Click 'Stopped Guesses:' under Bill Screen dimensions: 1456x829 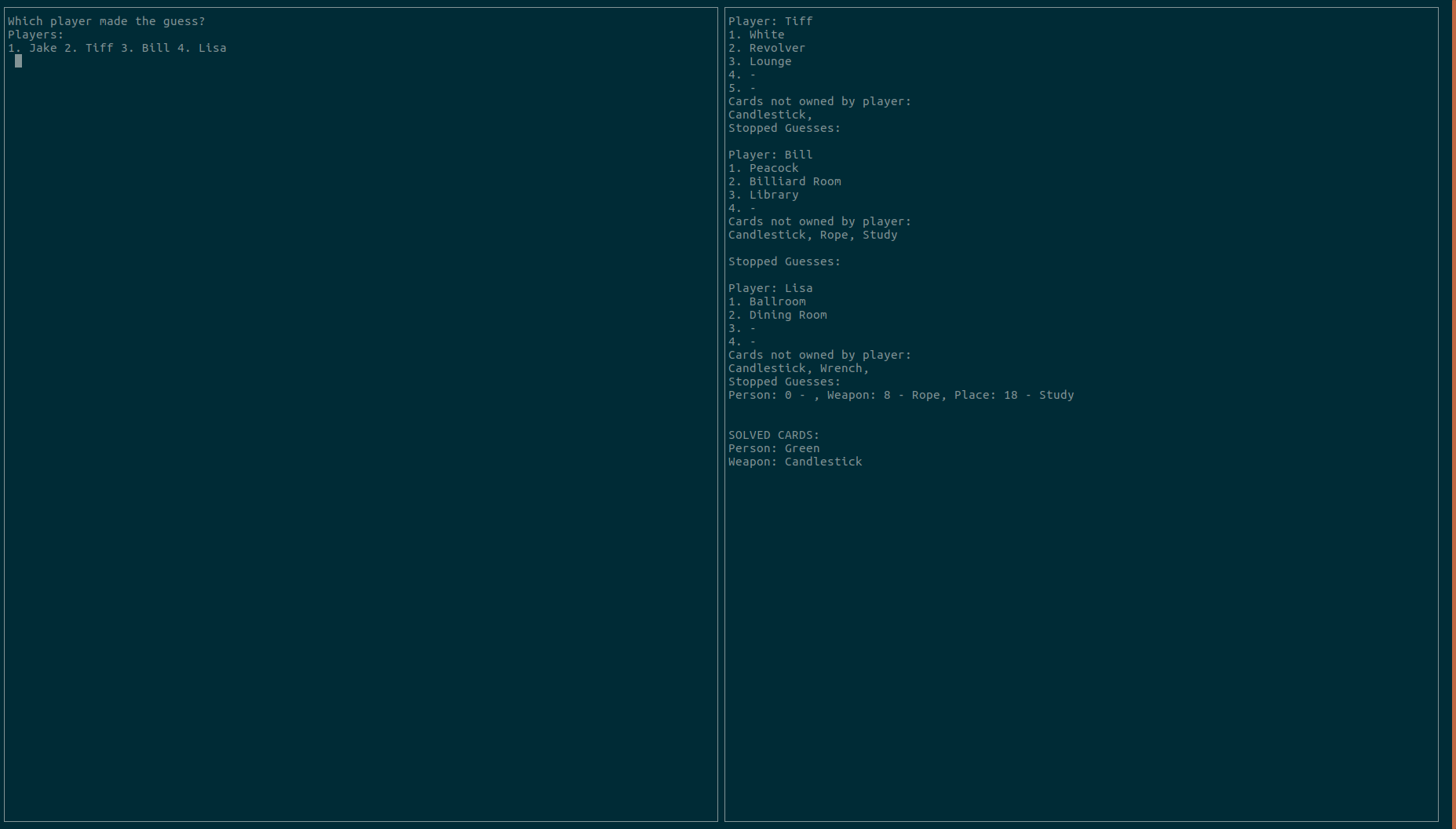coord(784,261)
